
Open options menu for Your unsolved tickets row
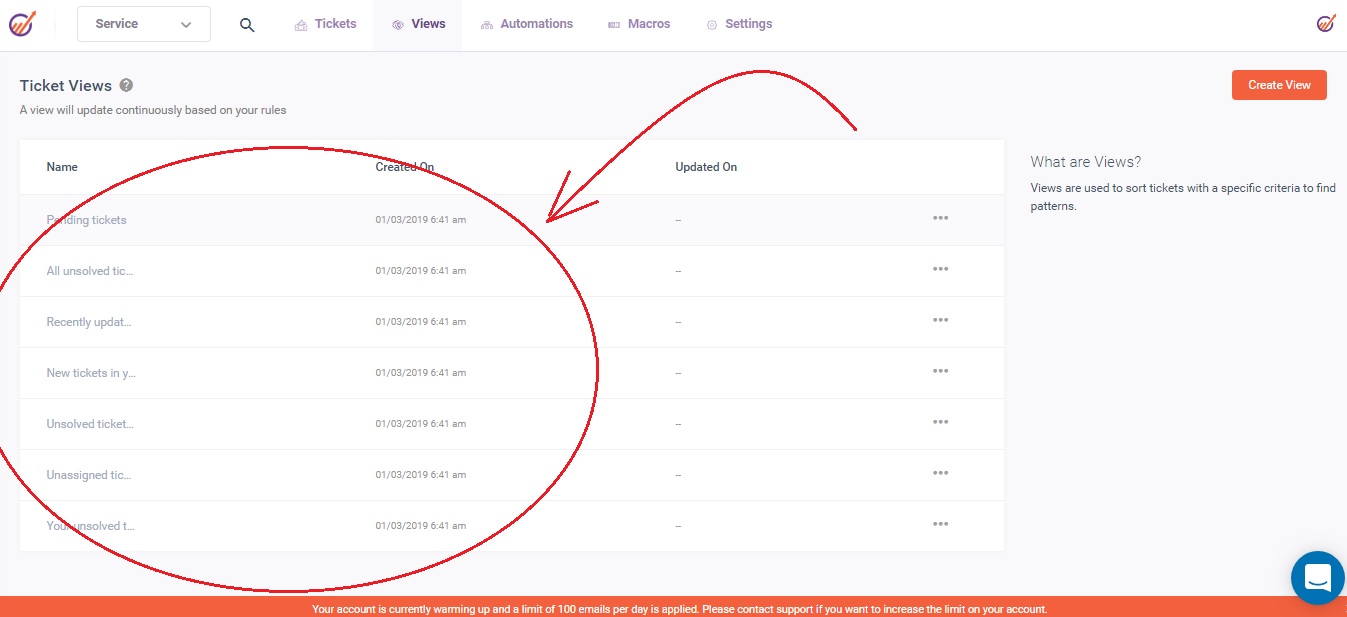pos(940,524)
